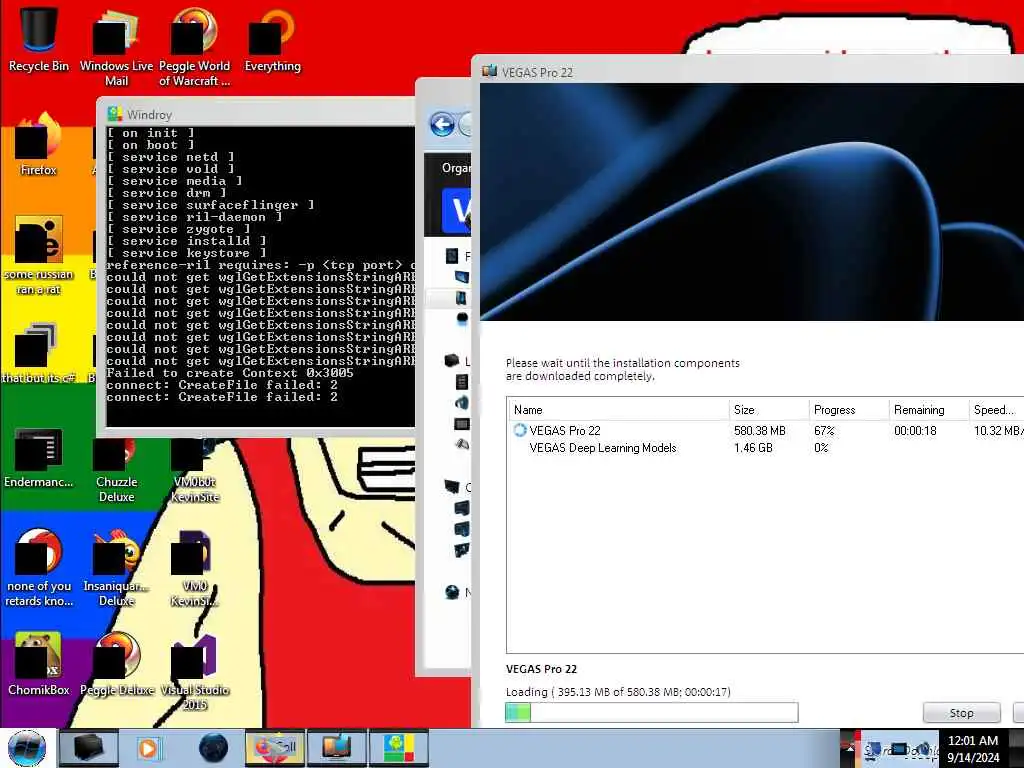1024x768 pixels.
Task: Select the VEGAS Pro 22 download row
Action: point(765,430)
